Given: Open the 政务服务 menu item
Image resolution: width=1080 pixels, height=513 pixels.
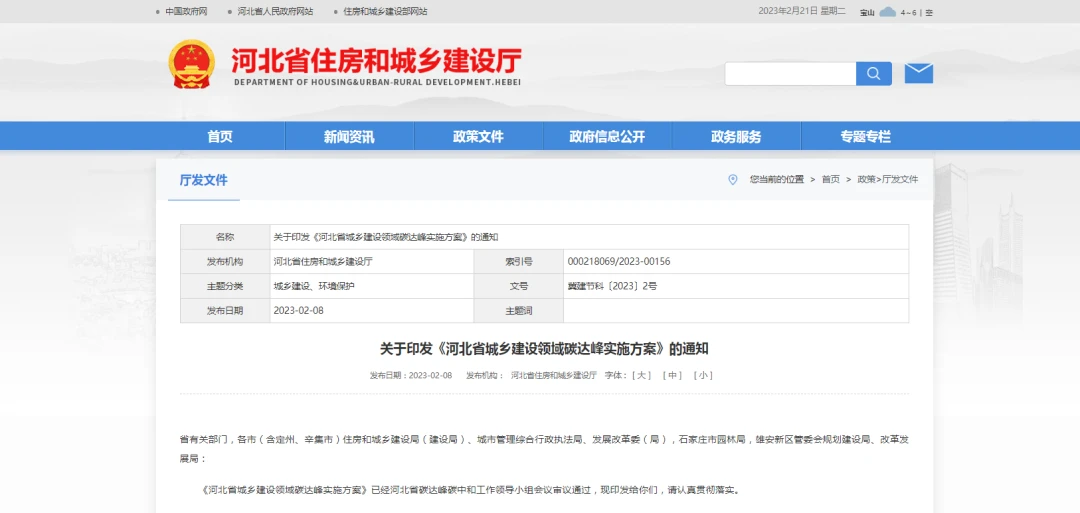Looking at the screenshot, I should (736, 137).
